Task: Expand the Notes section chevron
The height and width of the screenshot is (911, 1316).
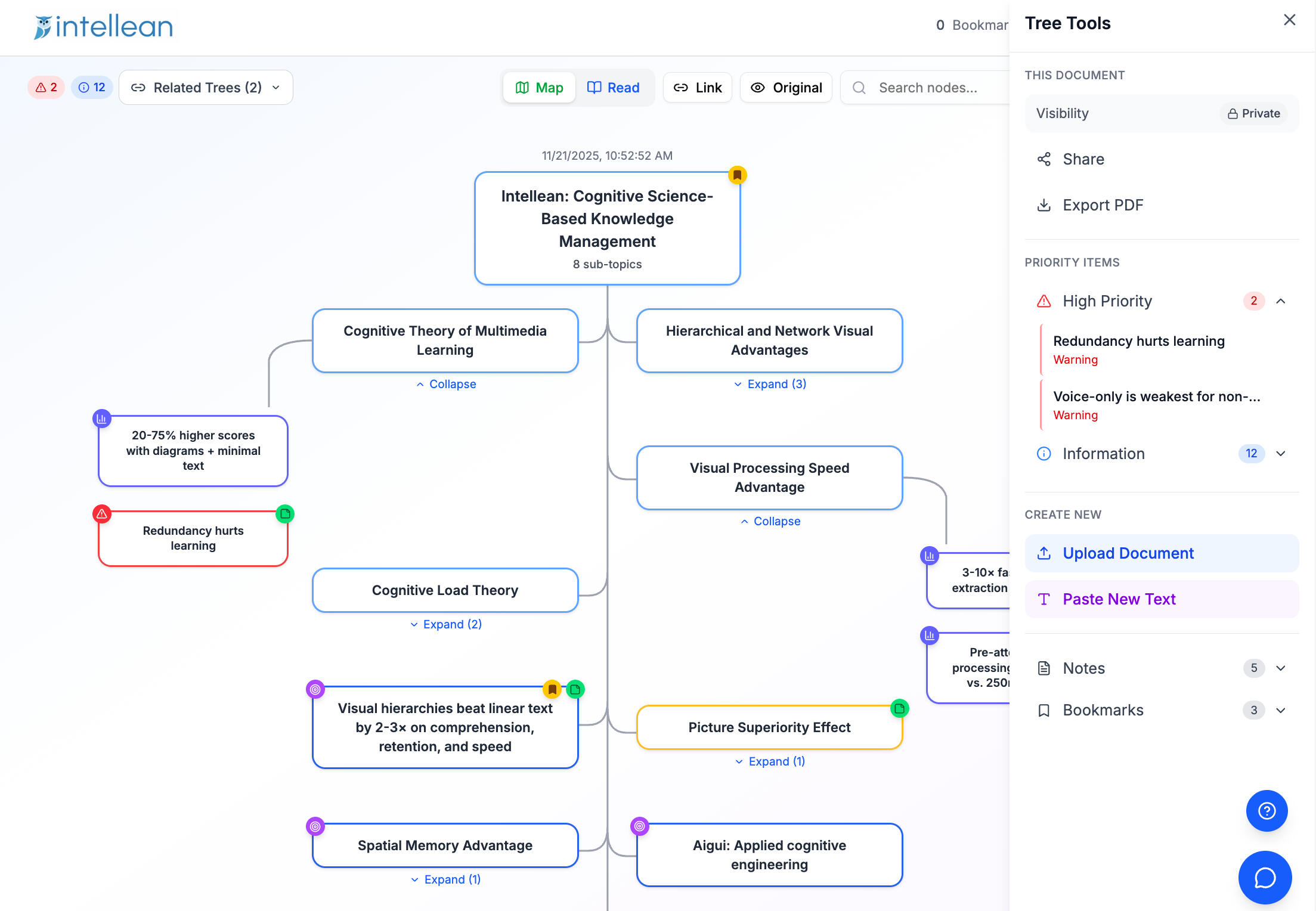Action: pyautogui.click(x=1280, y=668)
